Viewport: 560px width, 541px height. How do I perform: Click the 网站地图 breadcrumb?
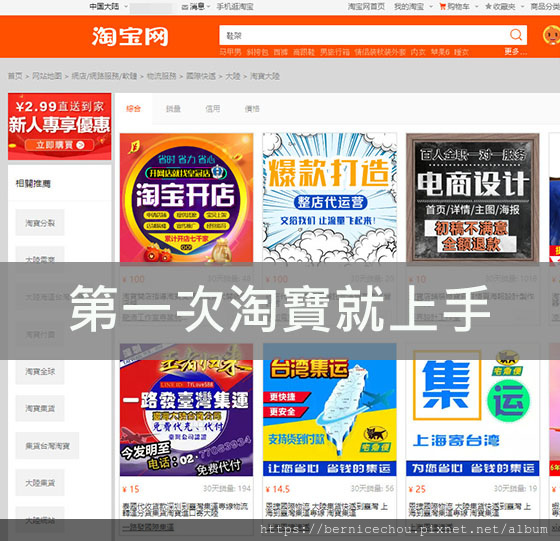click(47, 76)
